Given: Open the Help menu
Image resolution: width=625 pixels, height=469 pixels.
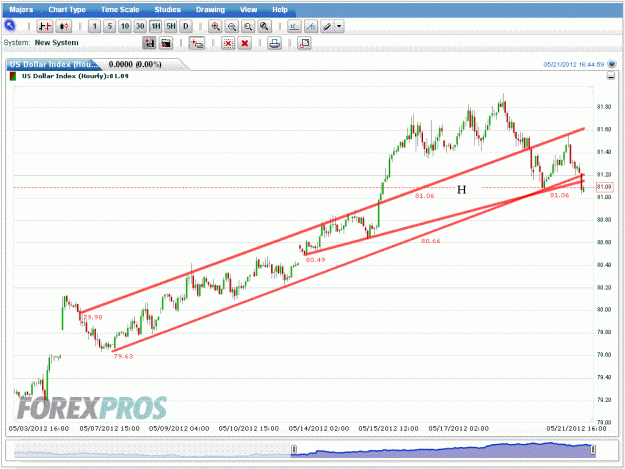Looking at the screenshot, I should click(x=280, y=10).
